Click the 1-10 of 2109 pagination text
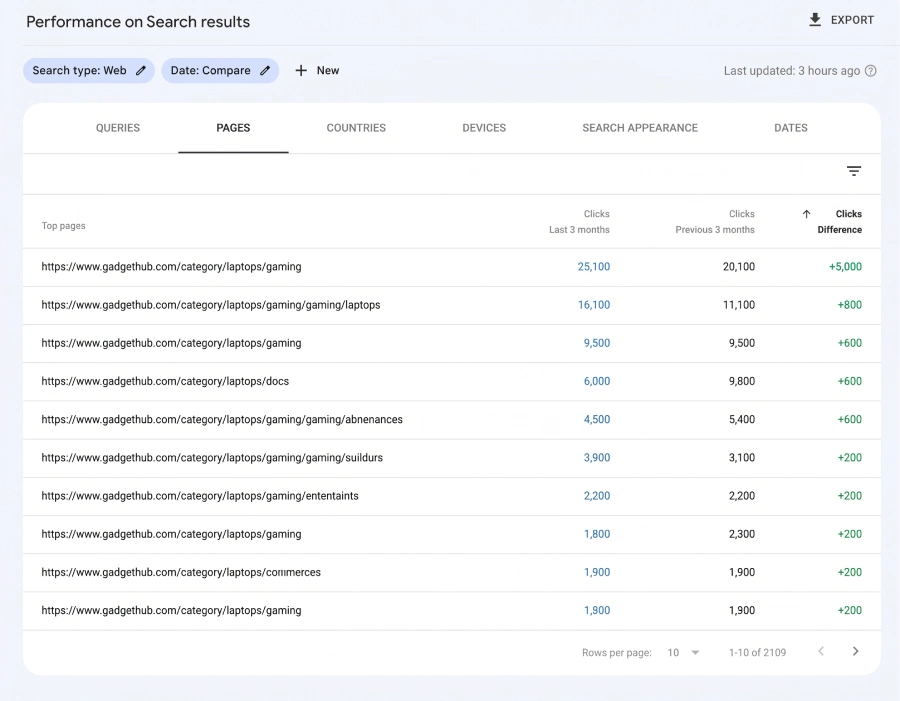 (x=757, y=652)
